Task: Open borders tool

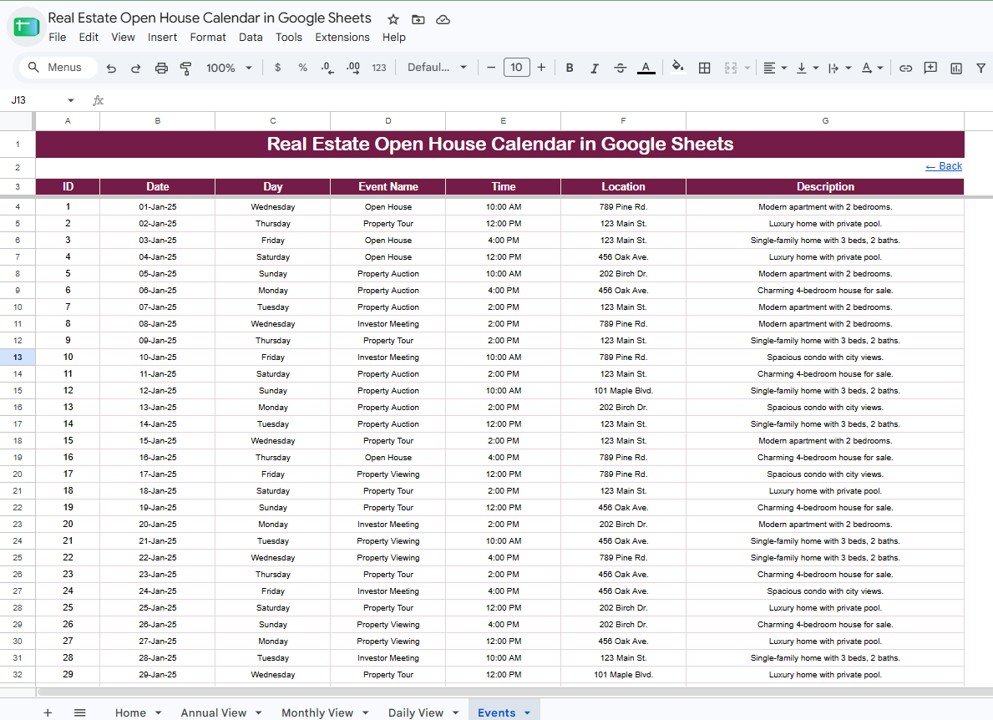Action: [x=704, y=68]
